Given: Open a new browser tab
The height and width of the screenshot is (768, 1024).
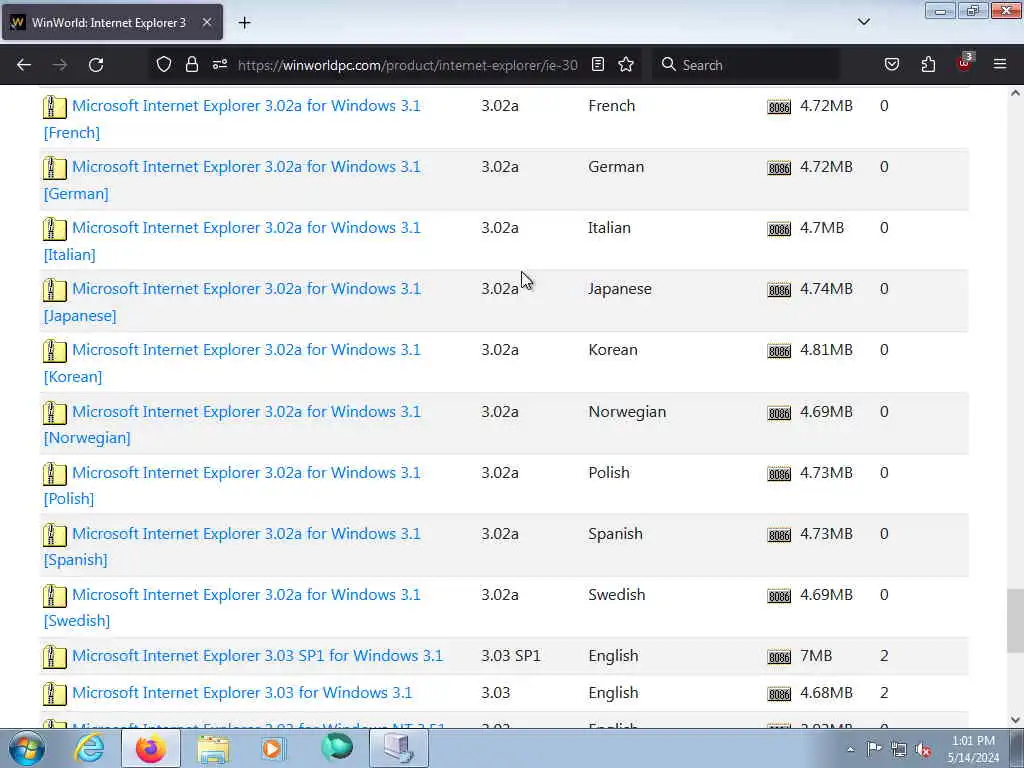Looking at the screenshot, I should click(x=244, y=23).
